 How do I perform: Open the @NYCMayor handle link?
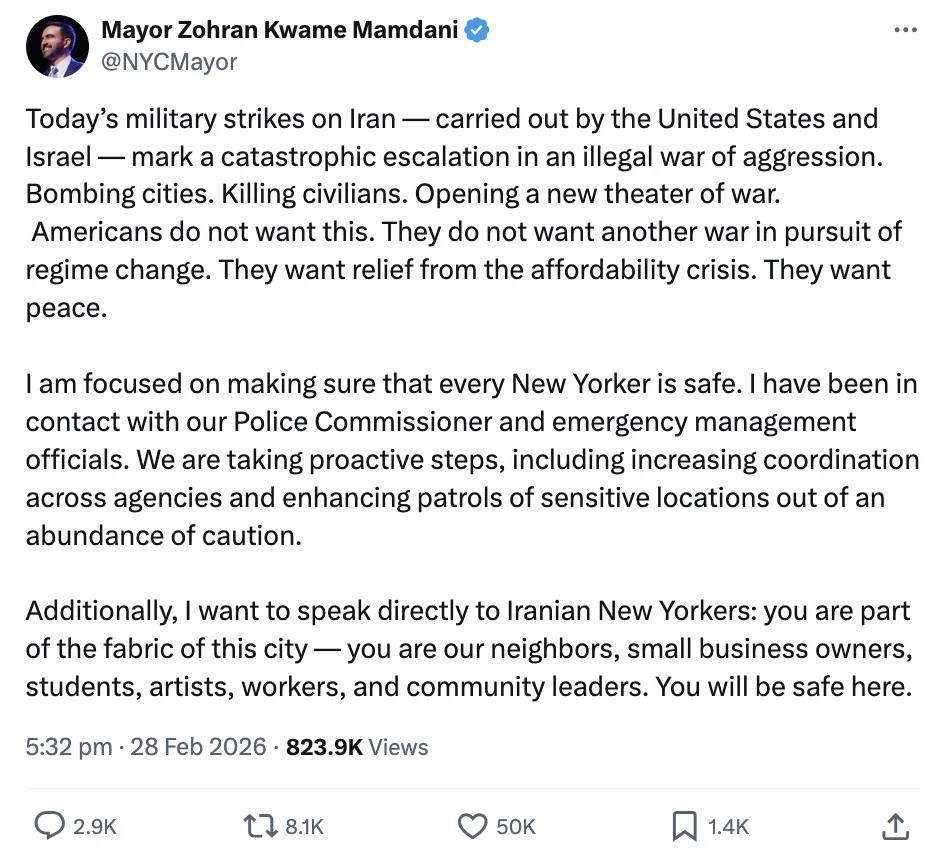(169, 62)
